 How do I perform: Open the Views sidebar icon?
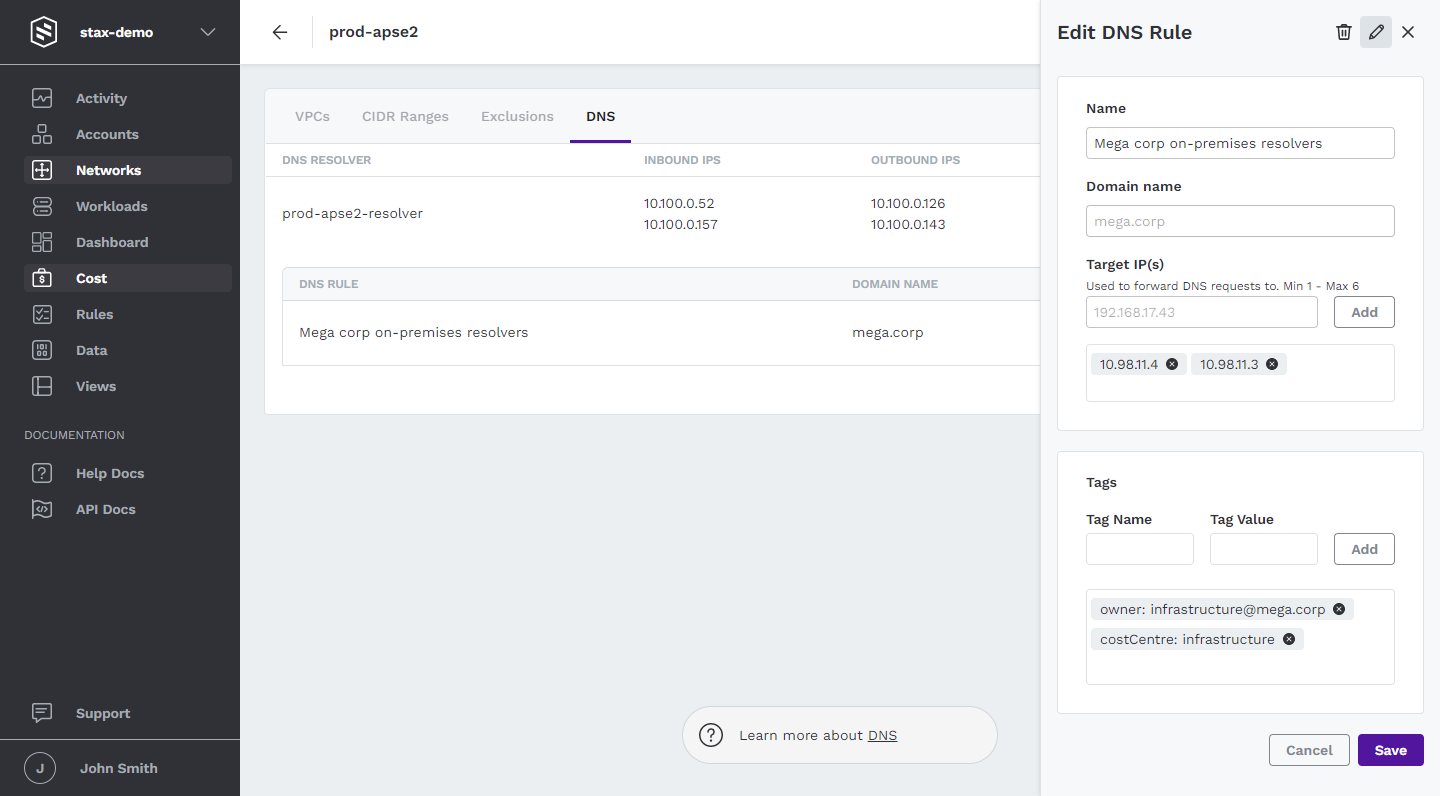click(42, 386)
